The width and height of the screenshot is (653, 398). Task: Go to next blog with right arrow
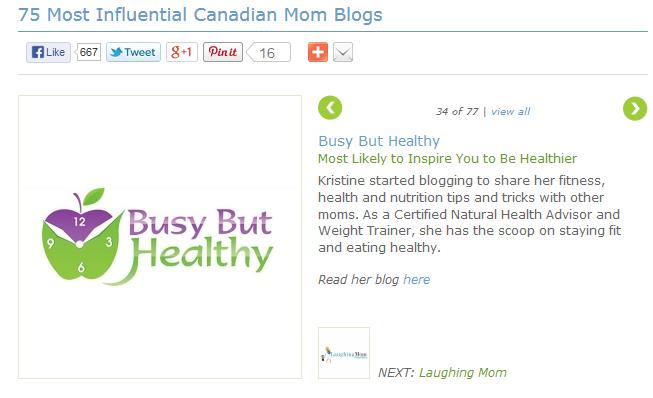click(x=635, y=109)
